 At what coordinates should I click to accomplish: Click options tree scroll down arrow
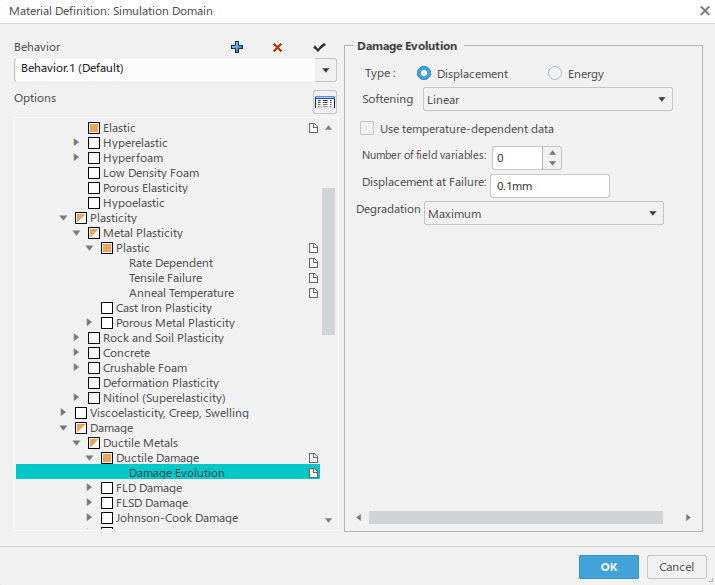[x=328, y=520]
